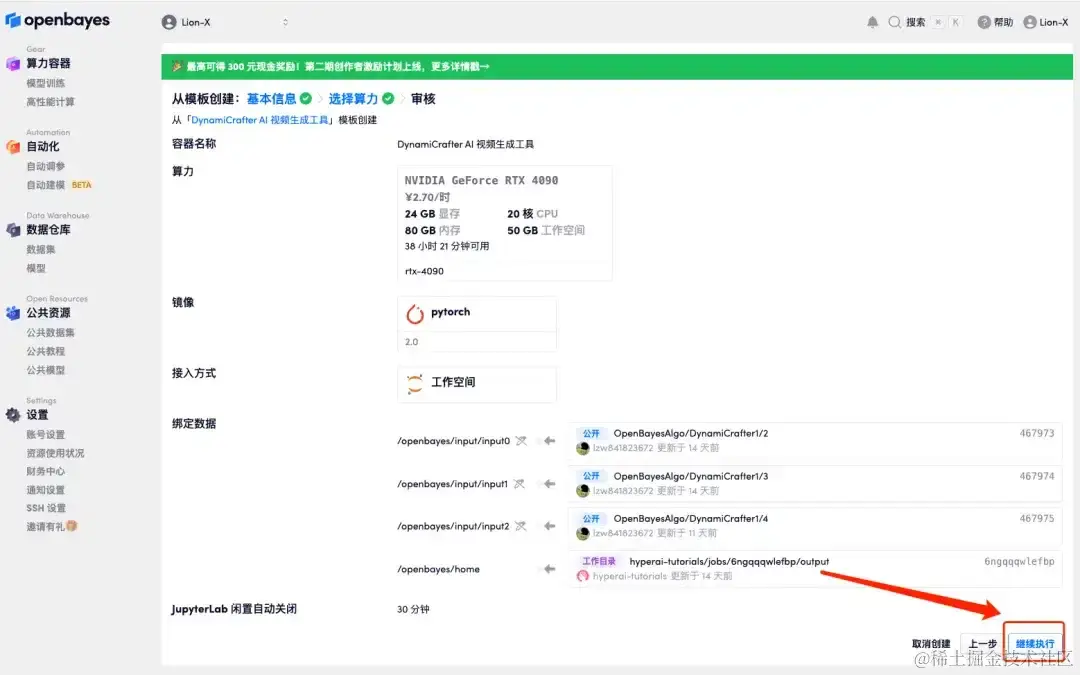Open SSH 设置 in the sidebar
This screenshot has height=675, width=1080.
tap(46, 508)
